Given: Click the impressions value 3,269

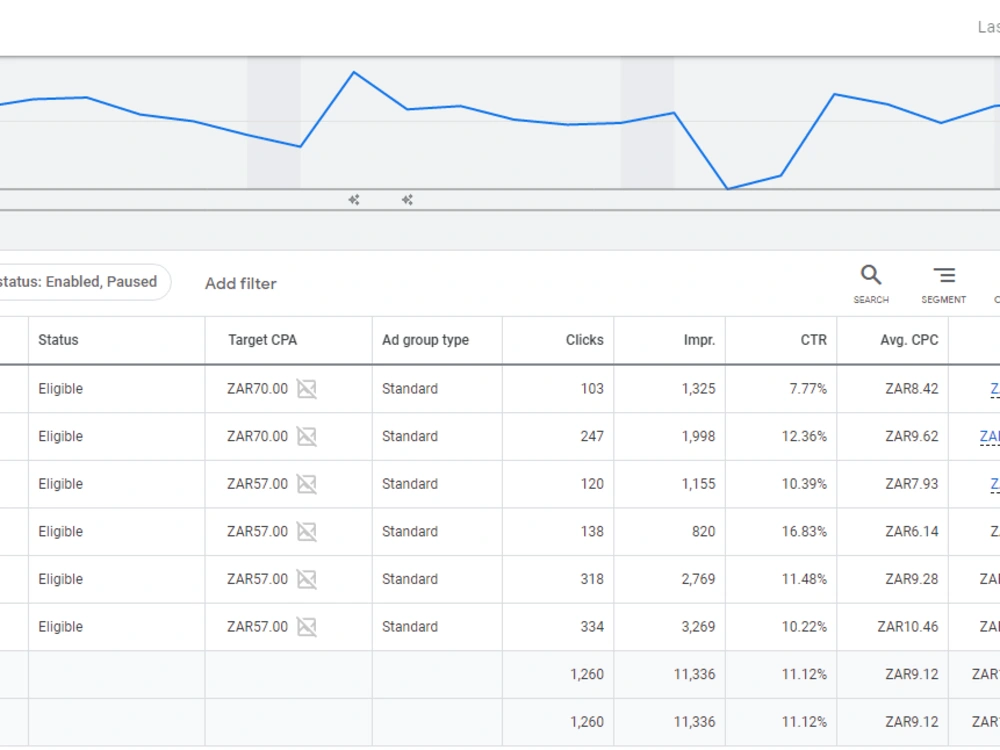Looking at the screenshot, I should click(698, 627).
